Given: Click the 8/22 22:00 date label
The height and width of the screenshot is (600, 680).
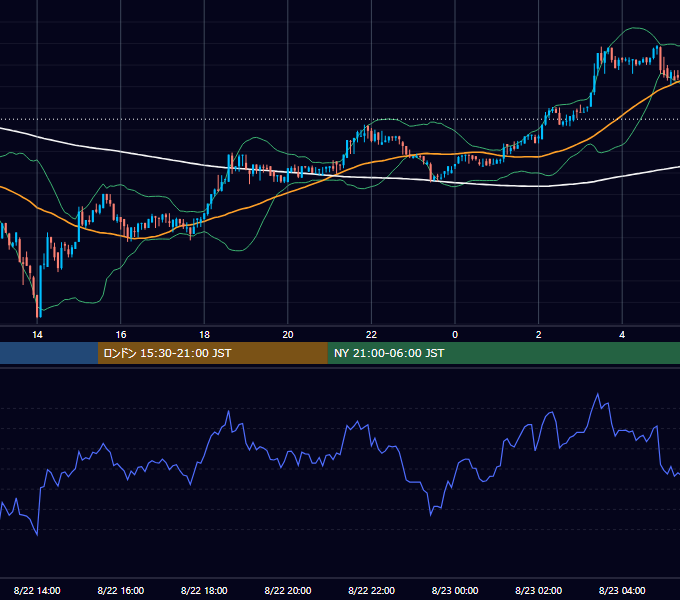Looking at the screenshot, I should (x=371, y=590).
